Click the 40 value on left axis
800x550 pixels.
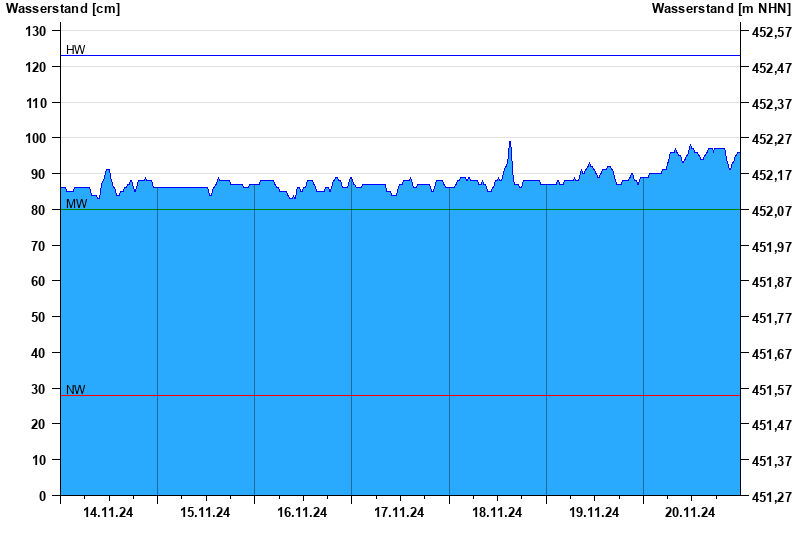(x=38, y=353)
